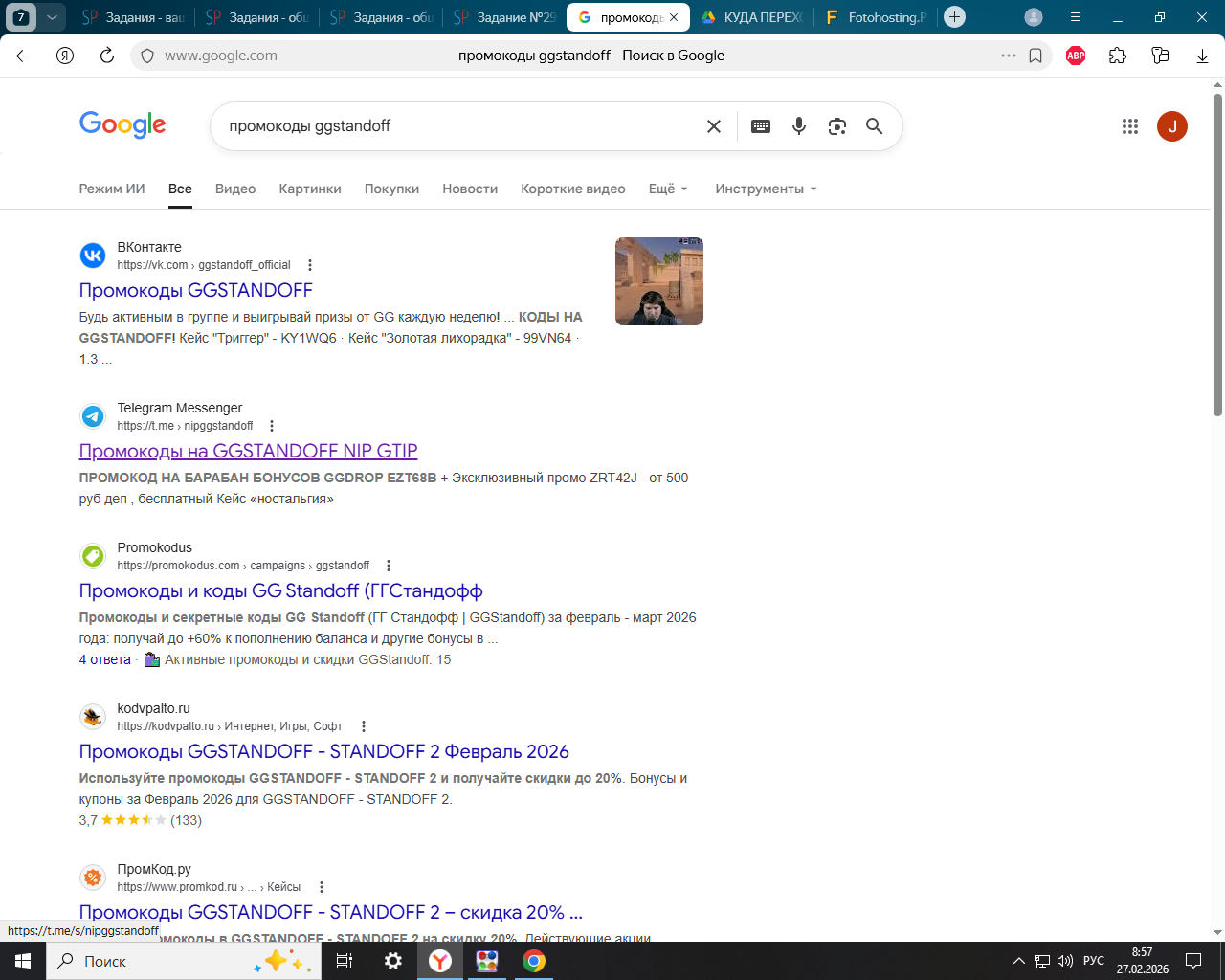Open the browser hamburger menu
1225x980 pixels.
click(1076, 17)
